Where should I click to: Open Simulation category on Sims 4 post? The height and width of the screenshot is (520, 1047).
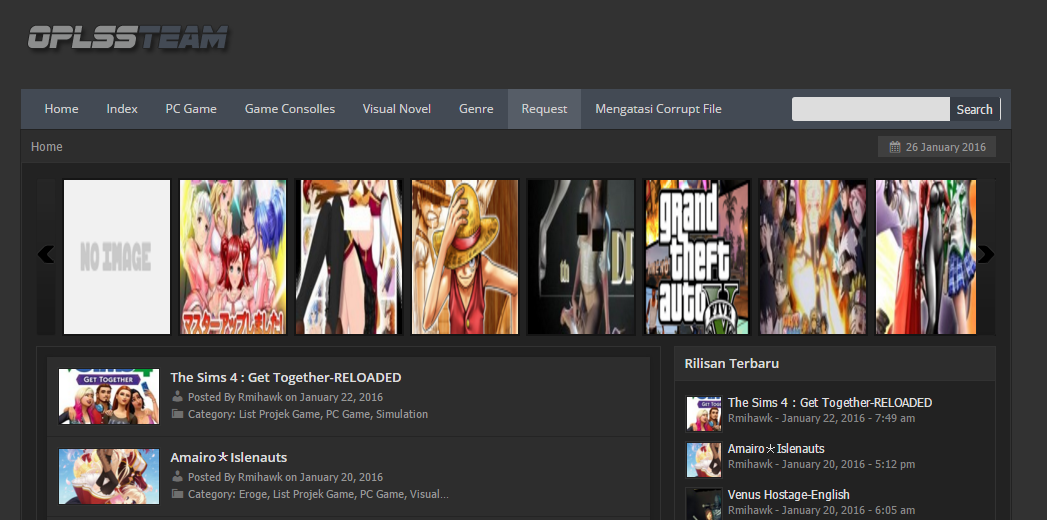[402, 415]
